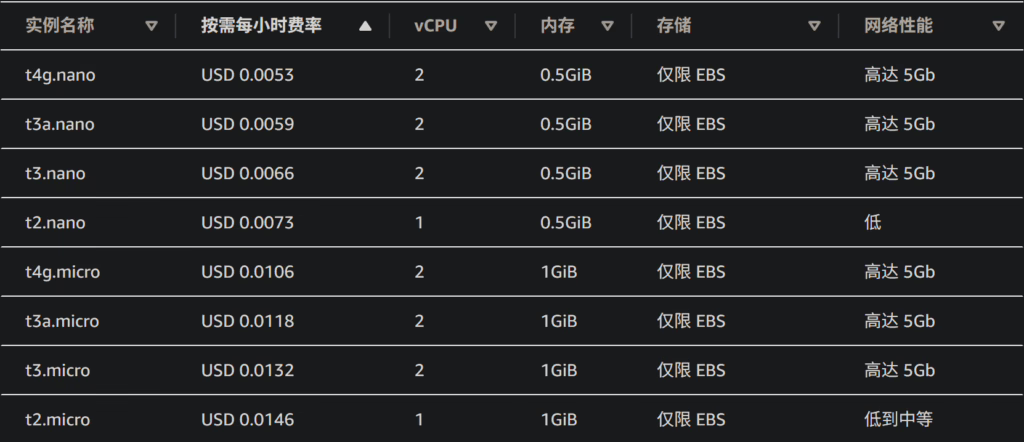The width and height of the screenshot is (1024, 442).
Task: Select the t4g.nano instance row
Action: [x=512, y=75]
